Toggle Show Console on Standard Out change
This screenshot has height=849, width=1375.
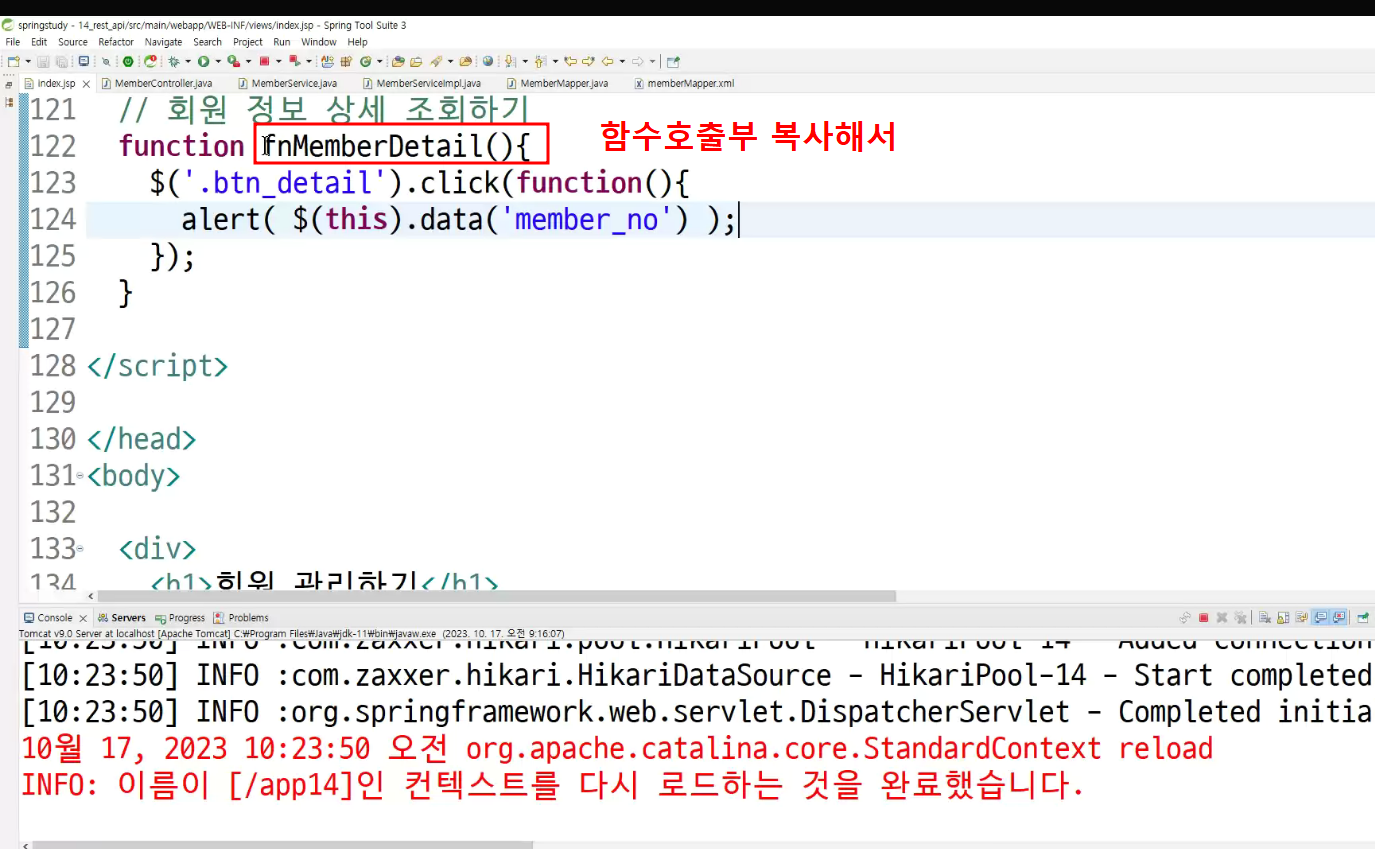click(x=1320, y=618)
